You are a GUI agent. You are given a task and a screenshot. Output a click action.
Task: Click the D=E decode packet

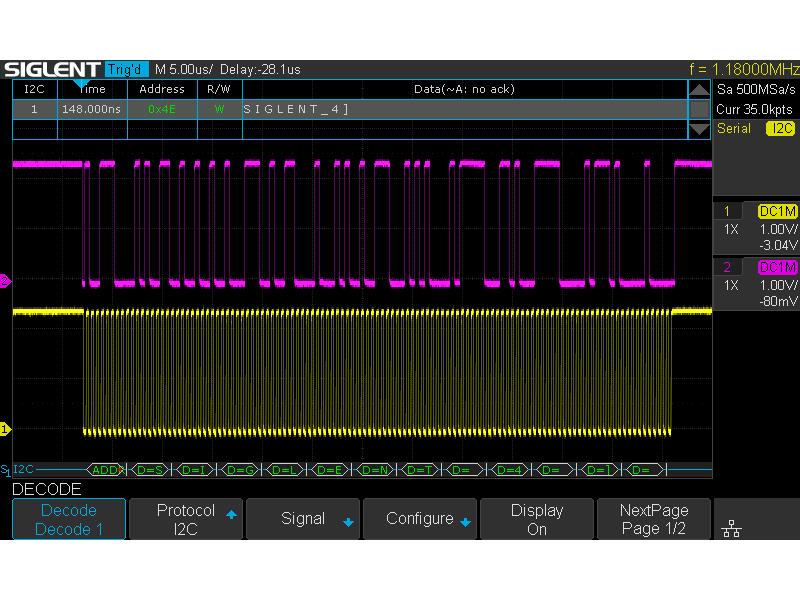[329, 470]
